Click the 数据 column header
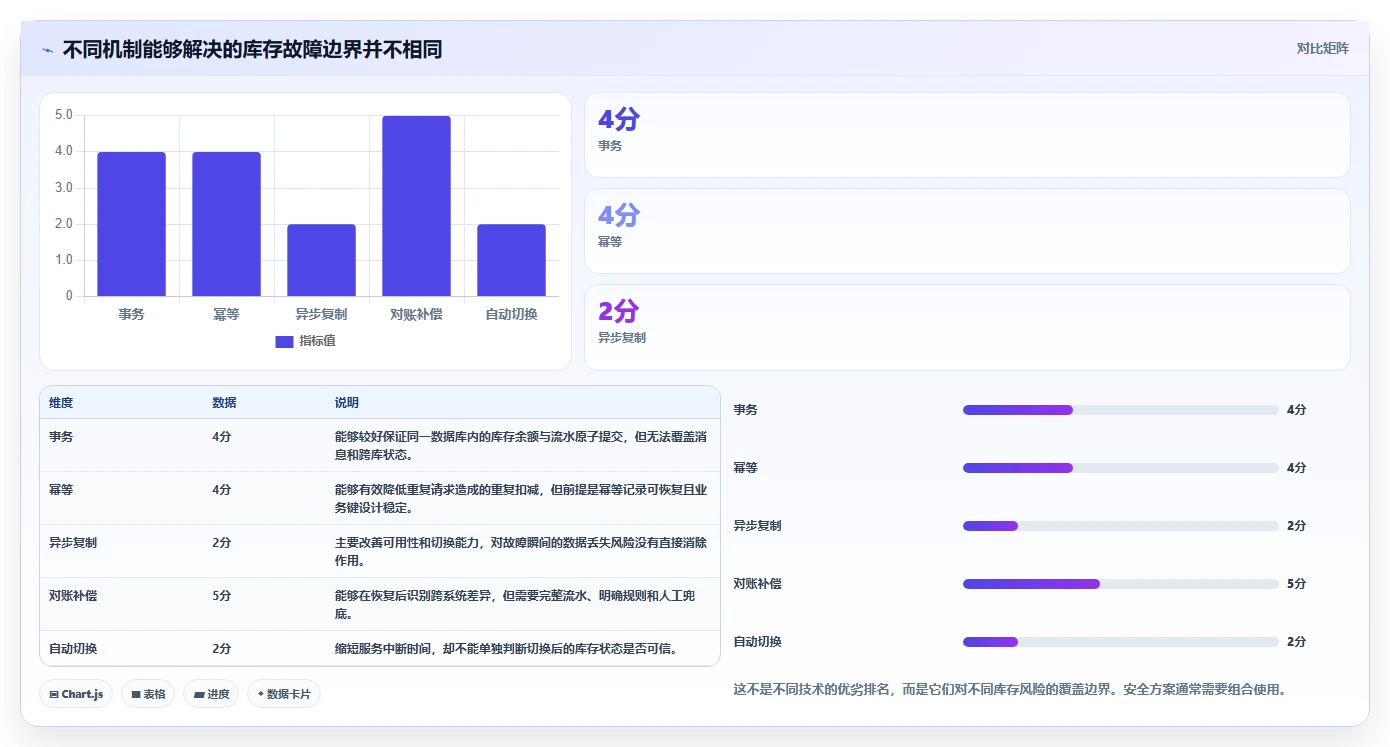The width and height of the screenshot is (1390, 747). pyautogui.click(x=224, y=403)
